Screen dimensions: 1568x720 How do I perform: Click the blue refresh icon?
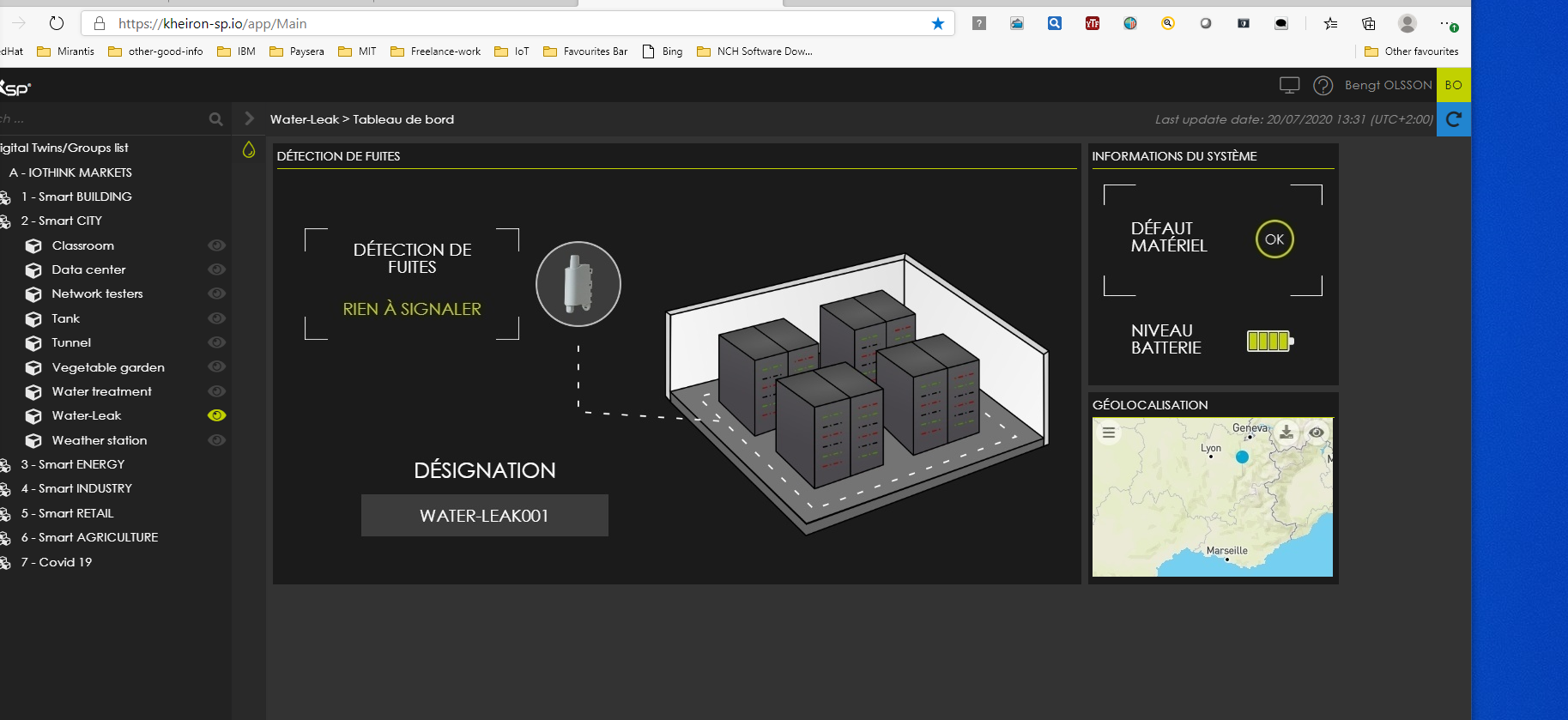(x=1453, y=119)
